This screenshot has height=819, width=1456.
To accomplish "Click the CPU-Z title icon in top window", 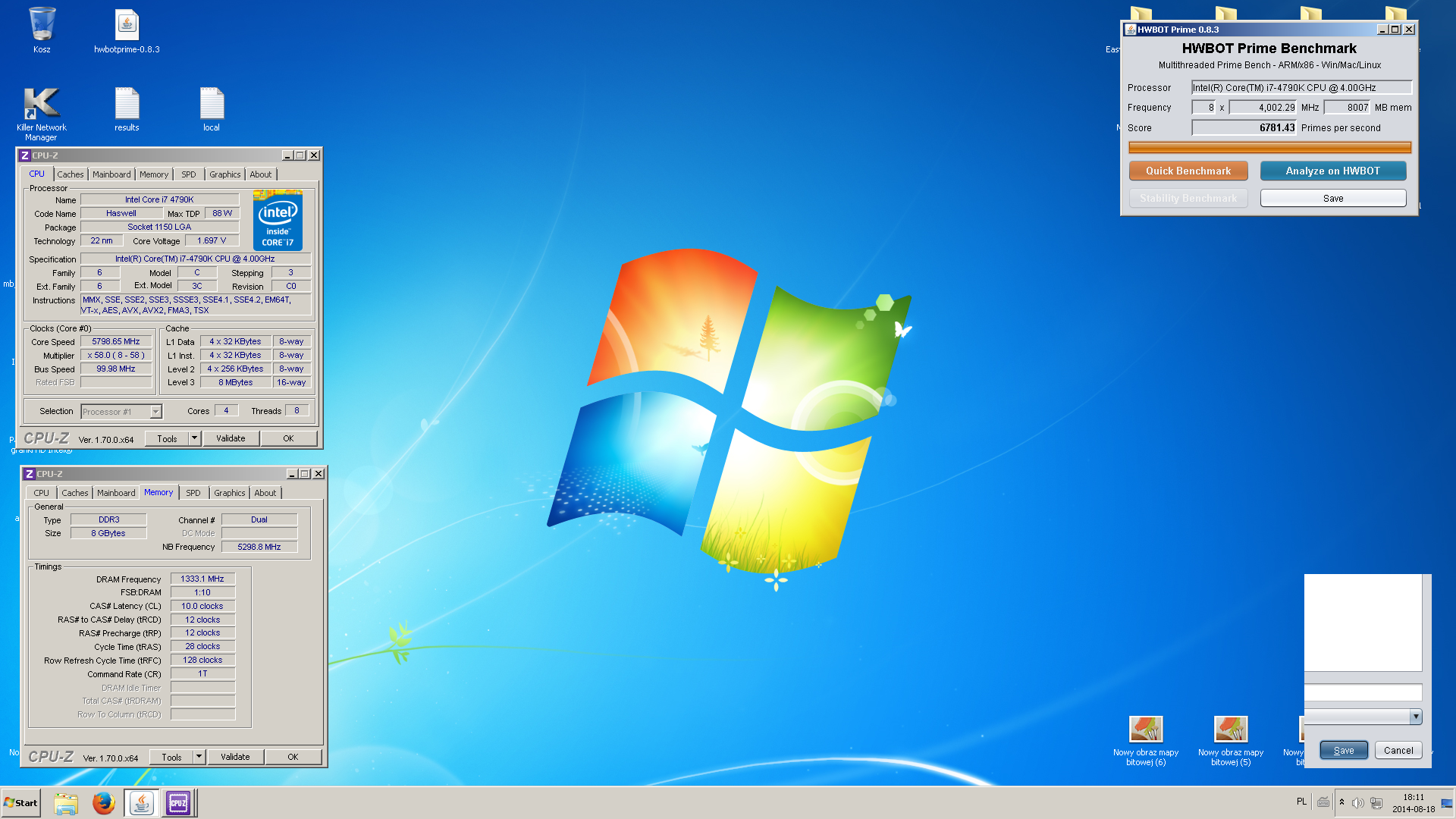I will coord(25,155).
